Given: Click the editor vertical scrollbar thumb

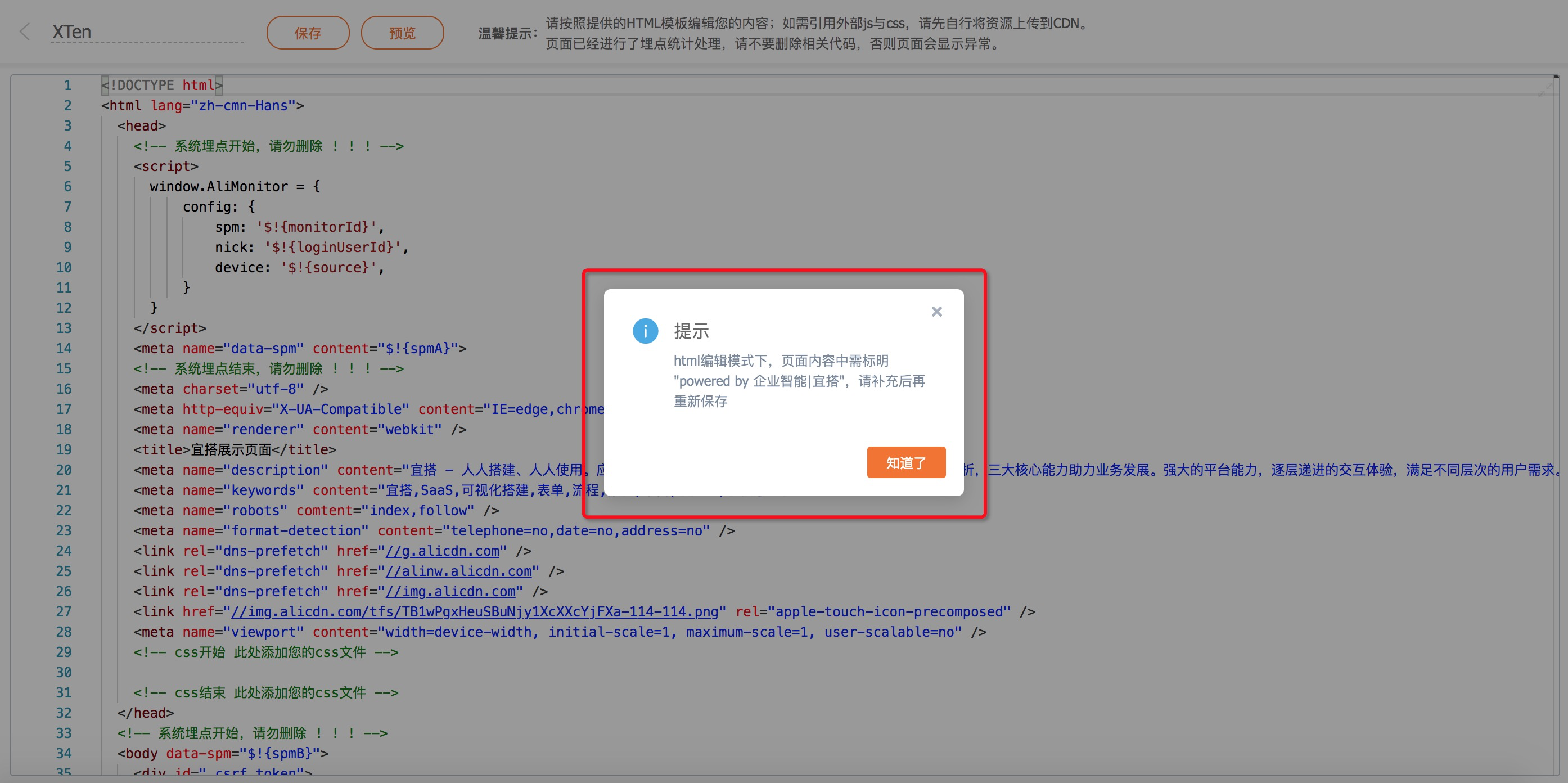Looking at the screenshot, I should pos(1556,77).
